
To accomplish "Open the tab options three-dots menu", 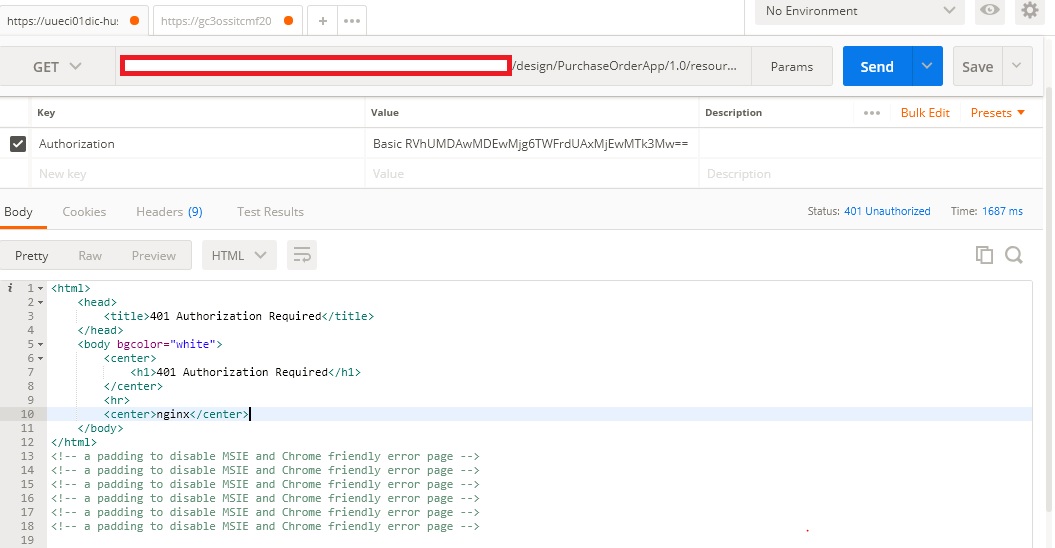I will [352, 21].
